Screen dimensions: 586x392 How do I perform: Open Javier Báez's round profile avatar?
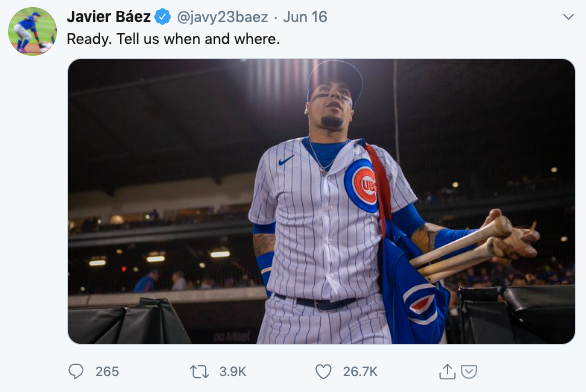pyautogui.click(x=33, y=31)
